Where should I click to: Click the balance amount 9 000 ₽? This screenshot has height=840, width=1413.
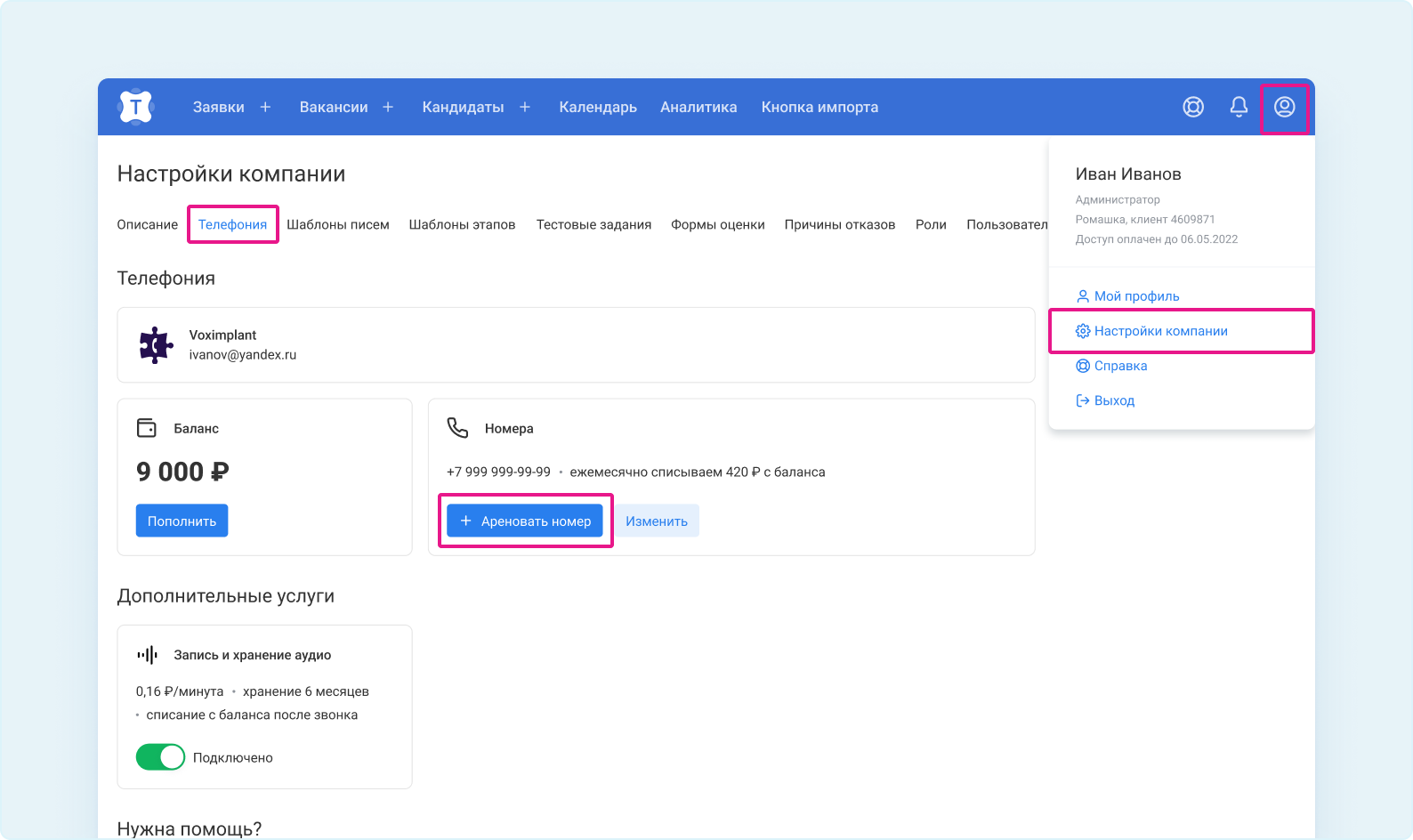point(182,472)
